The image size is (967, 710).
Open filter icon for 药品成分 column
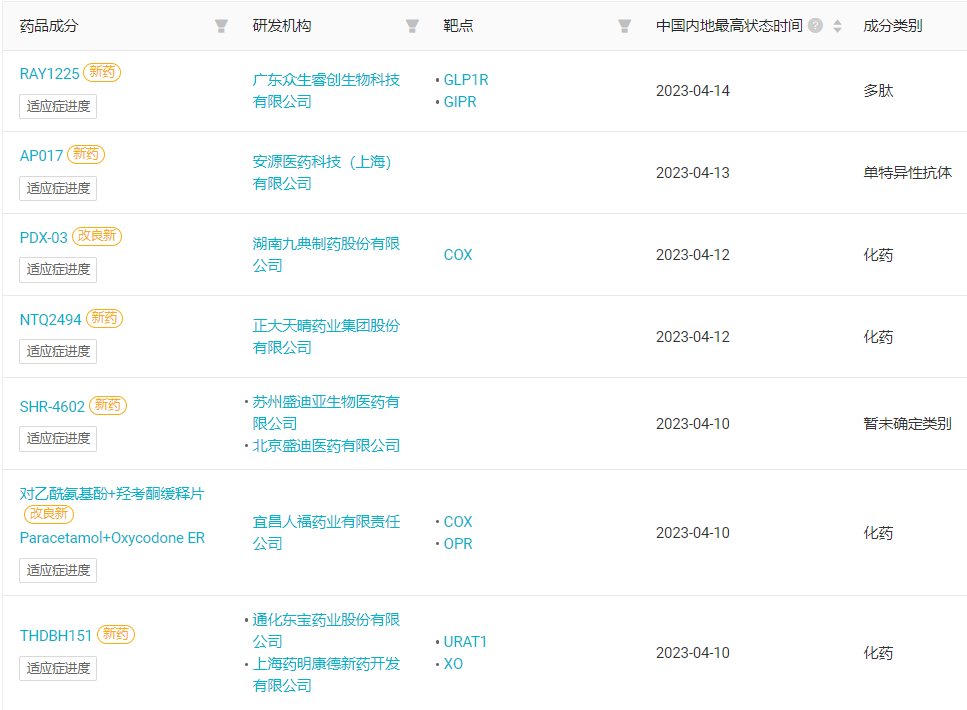tap(221, 26)
